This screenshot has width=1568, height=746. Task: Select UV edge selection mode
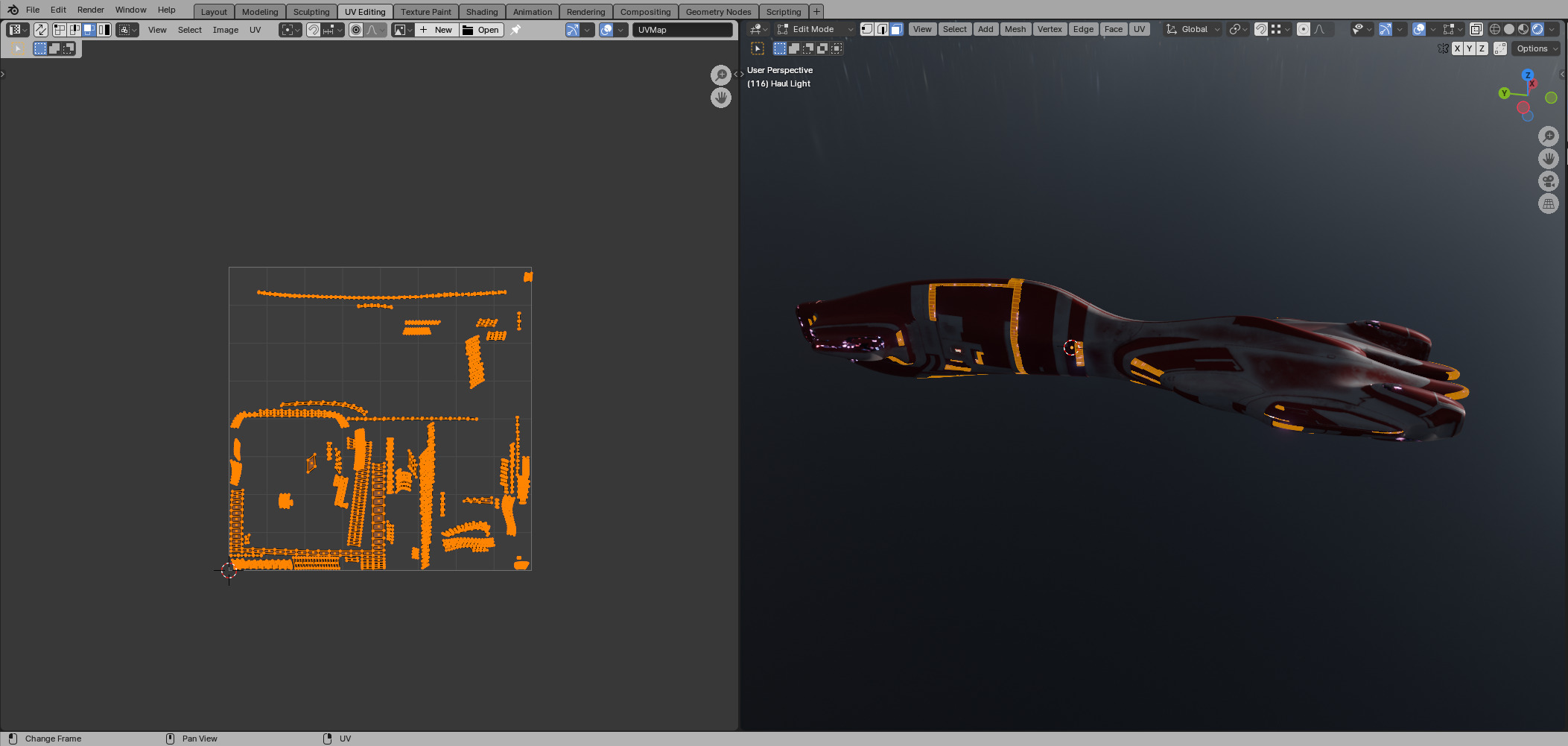(x=74, y=30)
